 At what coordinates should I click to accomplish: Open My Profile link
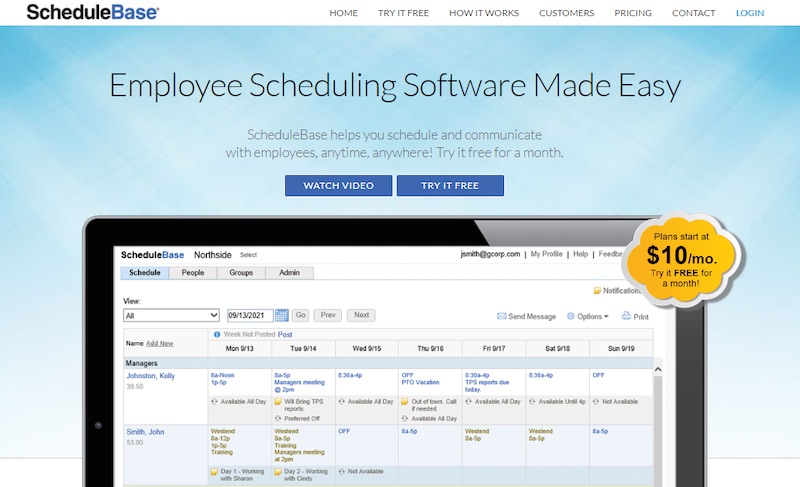546,254
